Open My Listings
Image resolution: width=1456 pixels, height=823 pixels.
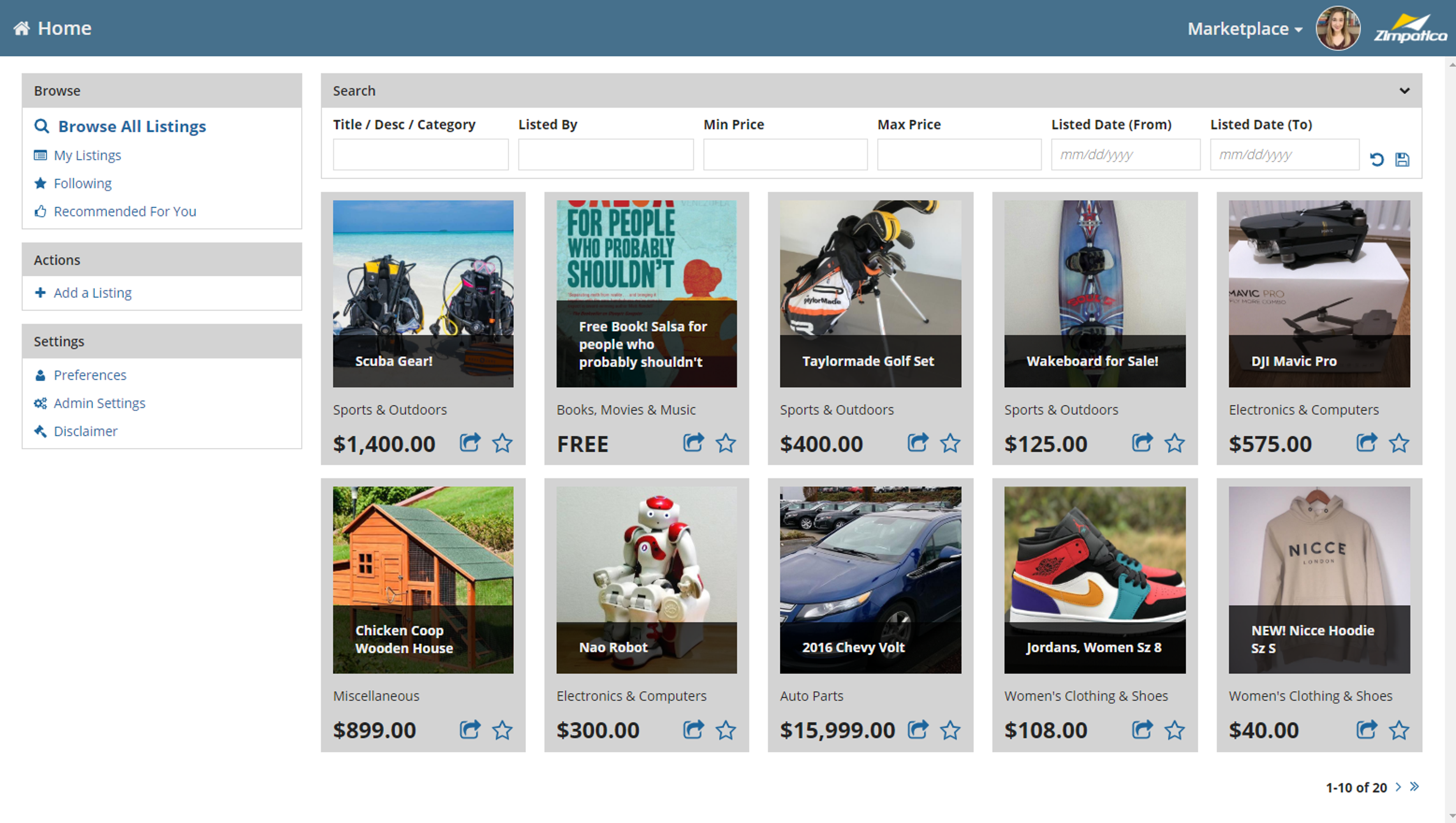(77, 155)
